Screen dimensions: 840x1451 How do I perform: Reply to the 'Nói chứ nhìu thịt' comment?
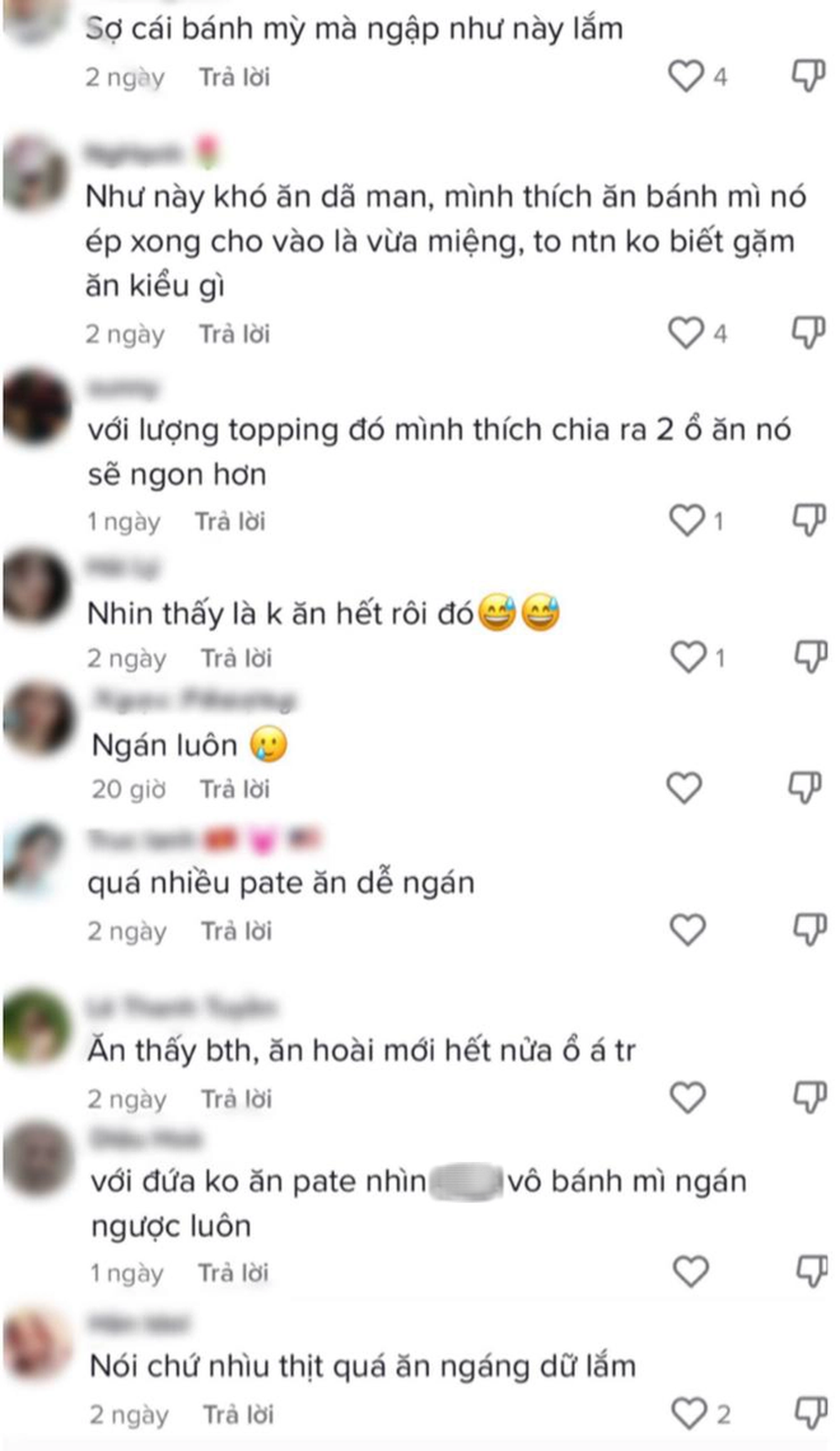239,1415
